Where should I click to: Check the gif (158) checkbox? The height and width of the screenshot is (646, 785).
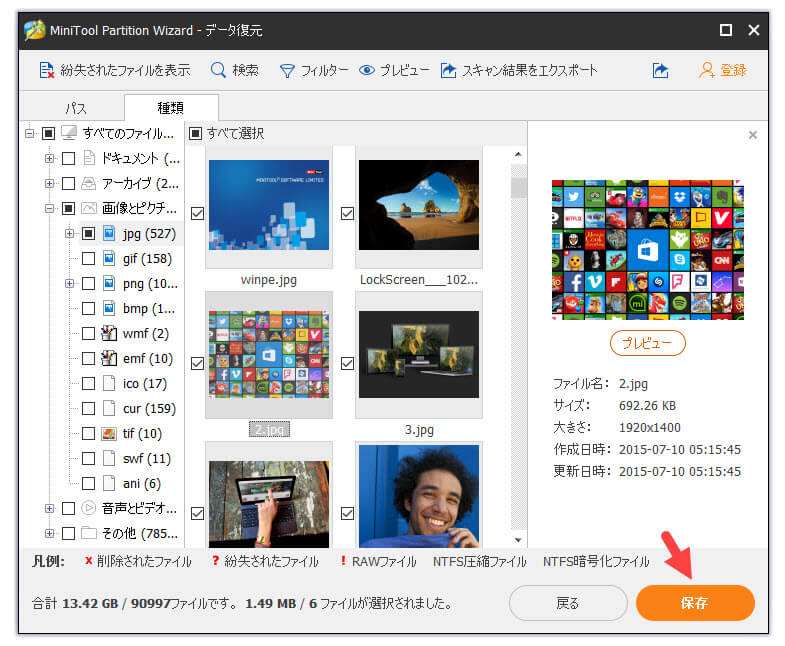(x=88, y=258)
